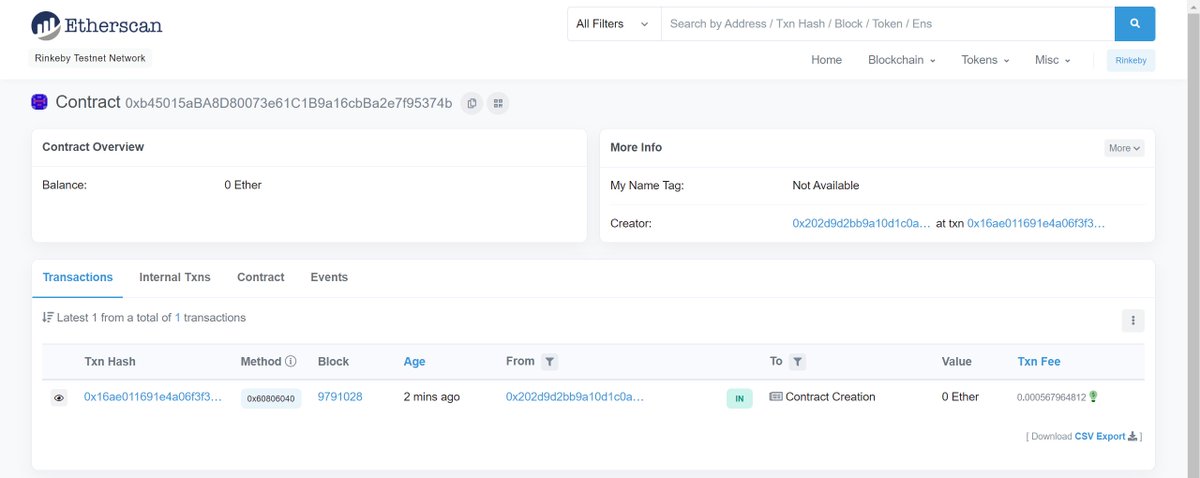Open the Method info tooltip icon

[x=291, y=362]
